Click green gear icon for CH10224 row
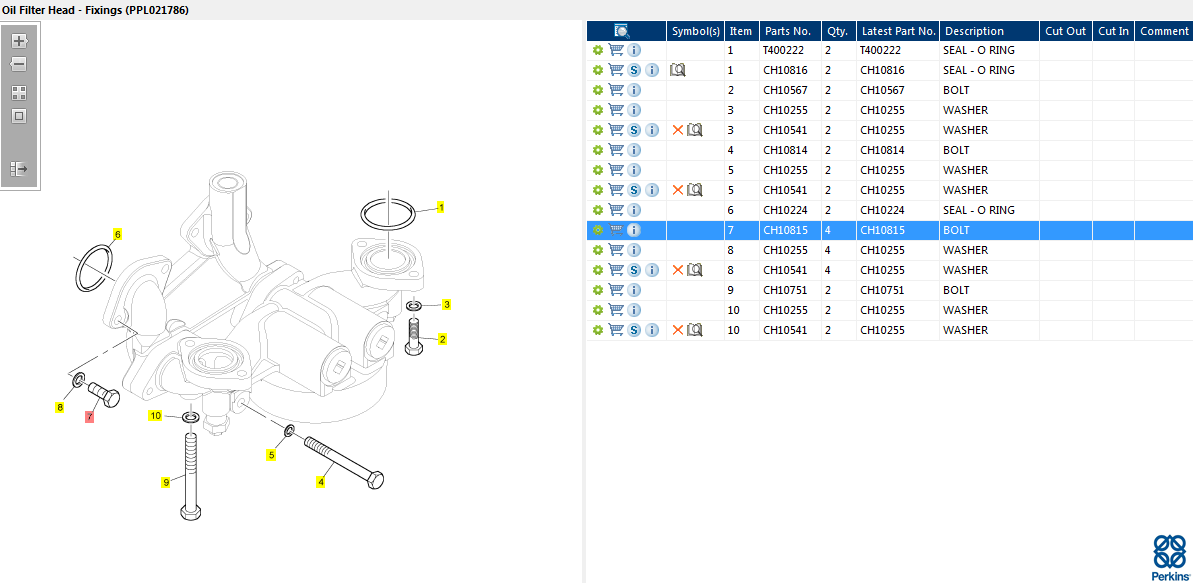1193x583 pixels. click(598, 210)
